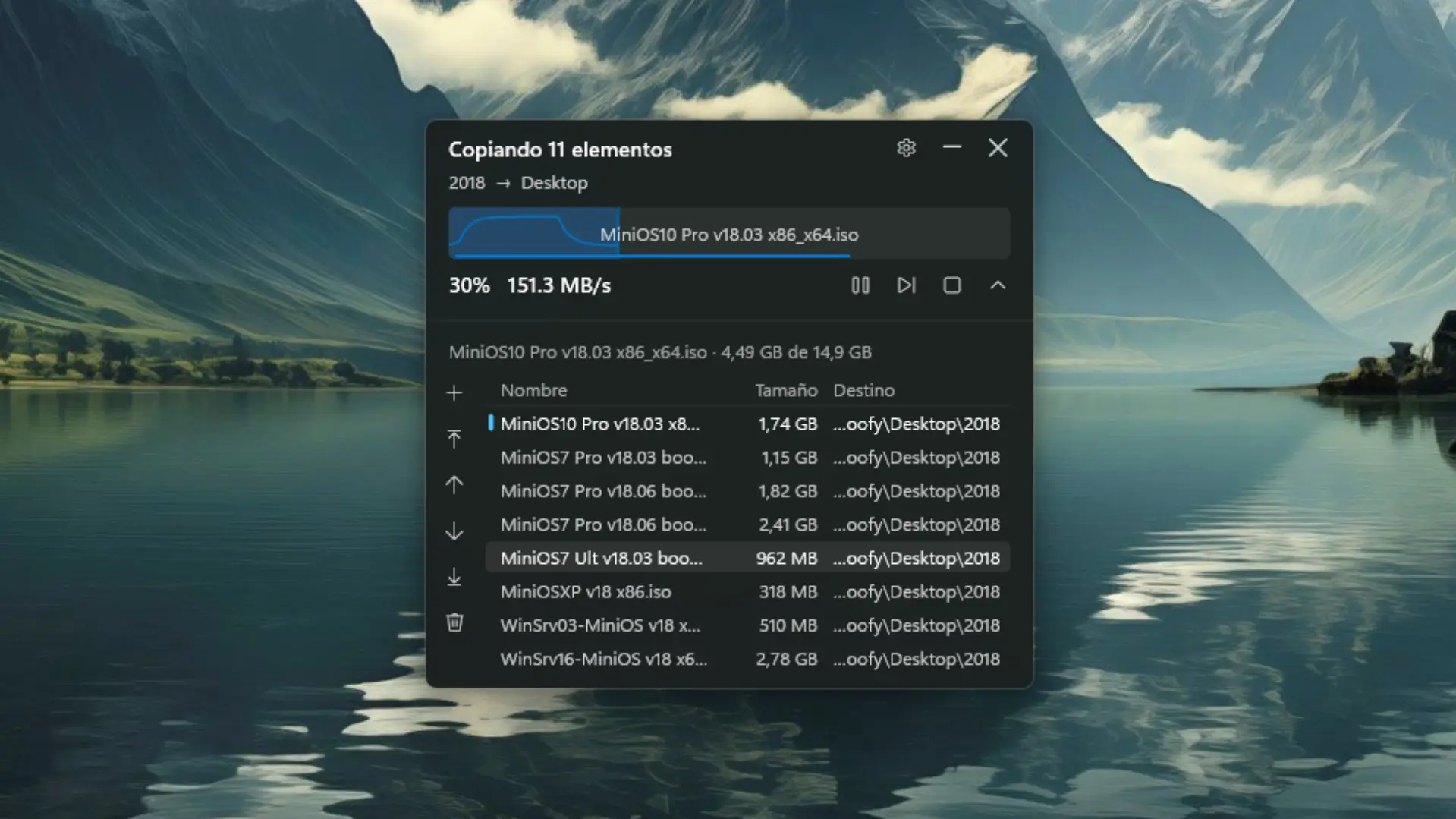
Task: Stop the copy with the square button
Action: [x=952, y=285]
